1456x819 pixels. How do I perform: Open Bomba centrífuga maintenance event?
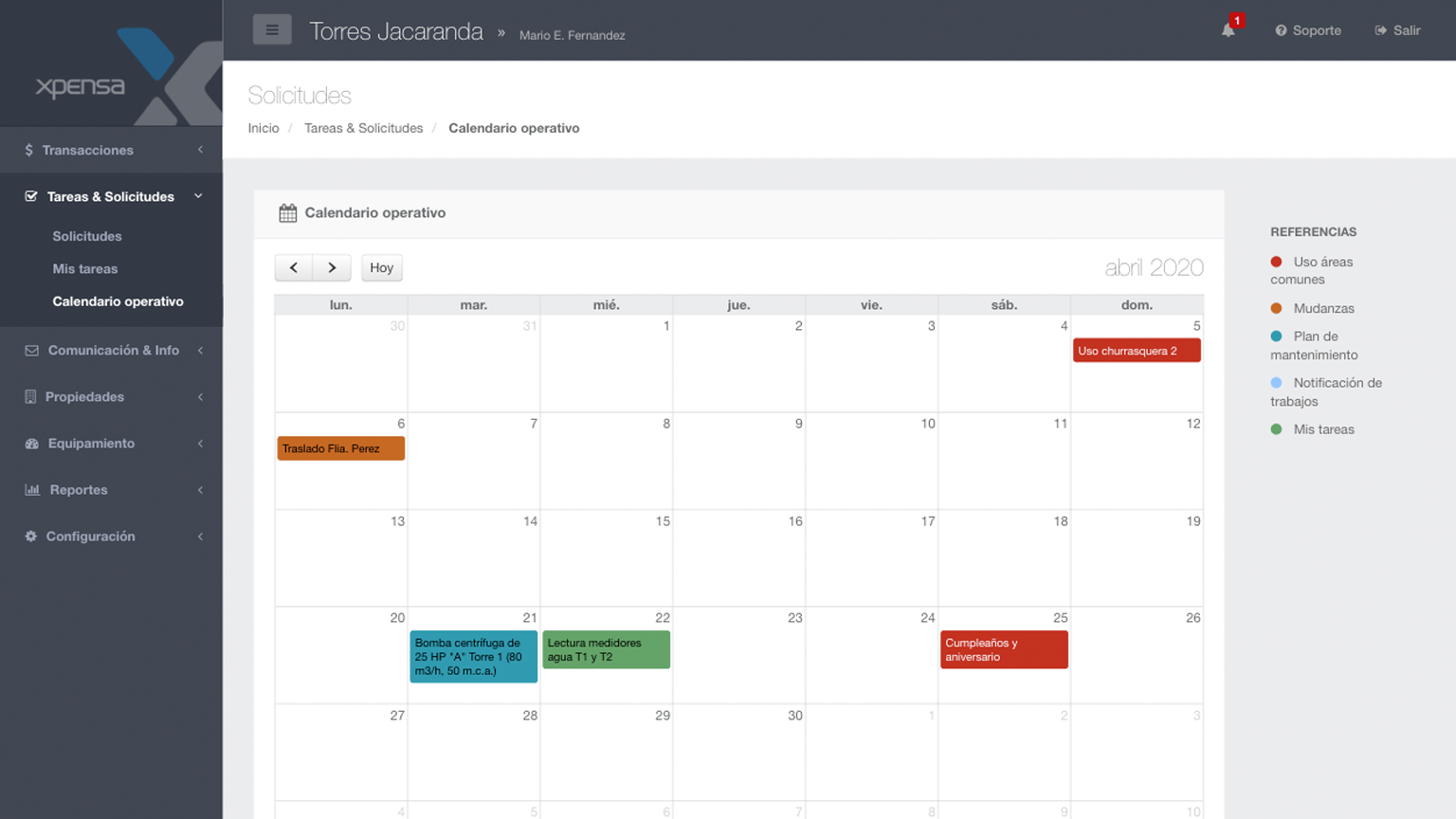click(x=473, y=656)
